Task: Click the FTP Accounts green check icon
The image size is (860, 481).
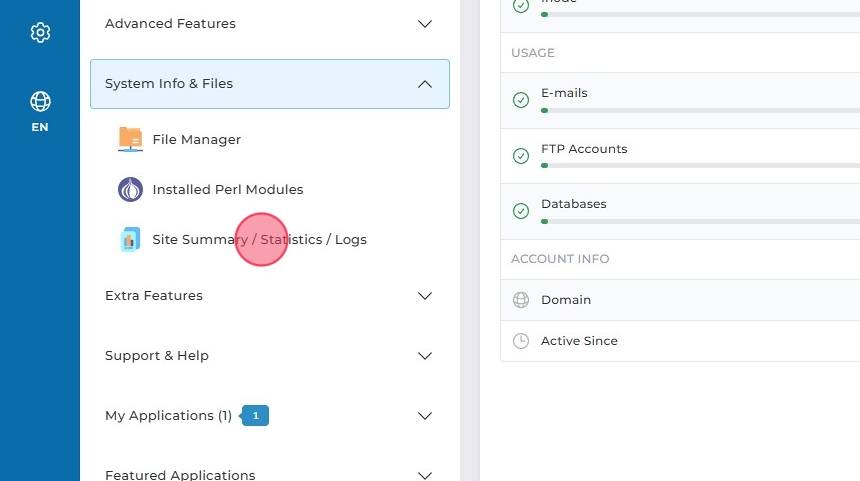Action: click(x=520, y=156)
